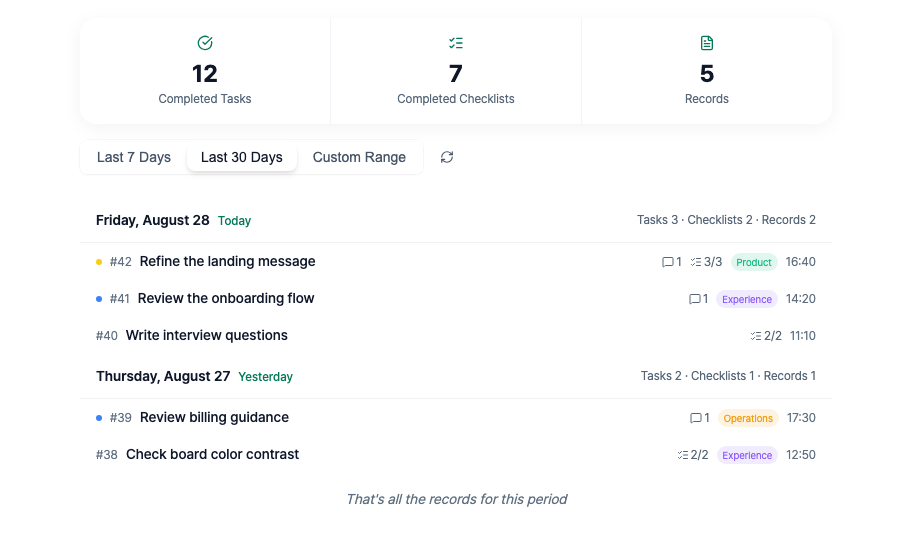Click the Completed Checklists list icon
Image resolution: width=912 pixels, height=550 pixels.
[x=455, y=43]
